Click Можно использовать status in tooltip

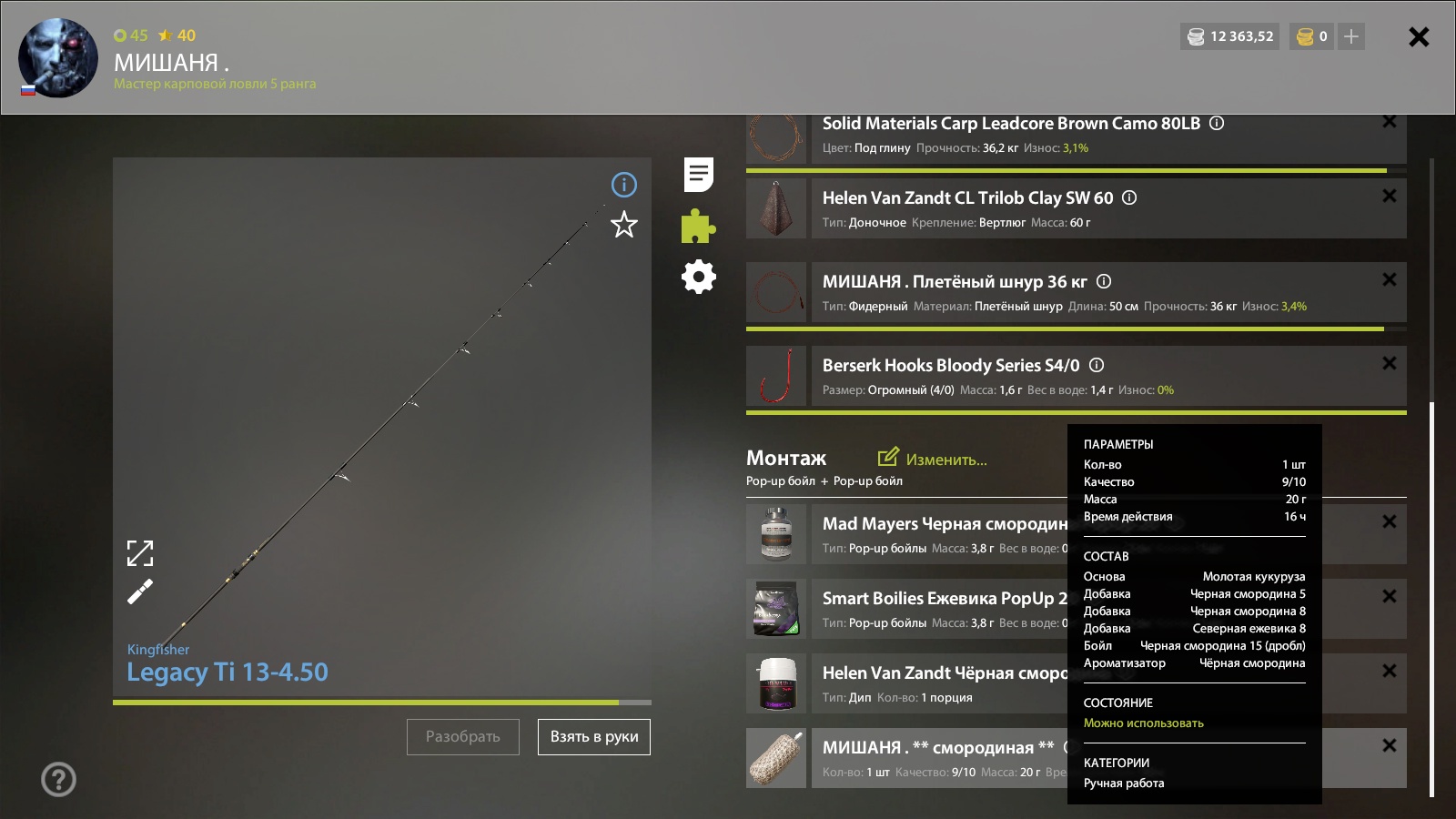pos(1144,723)
